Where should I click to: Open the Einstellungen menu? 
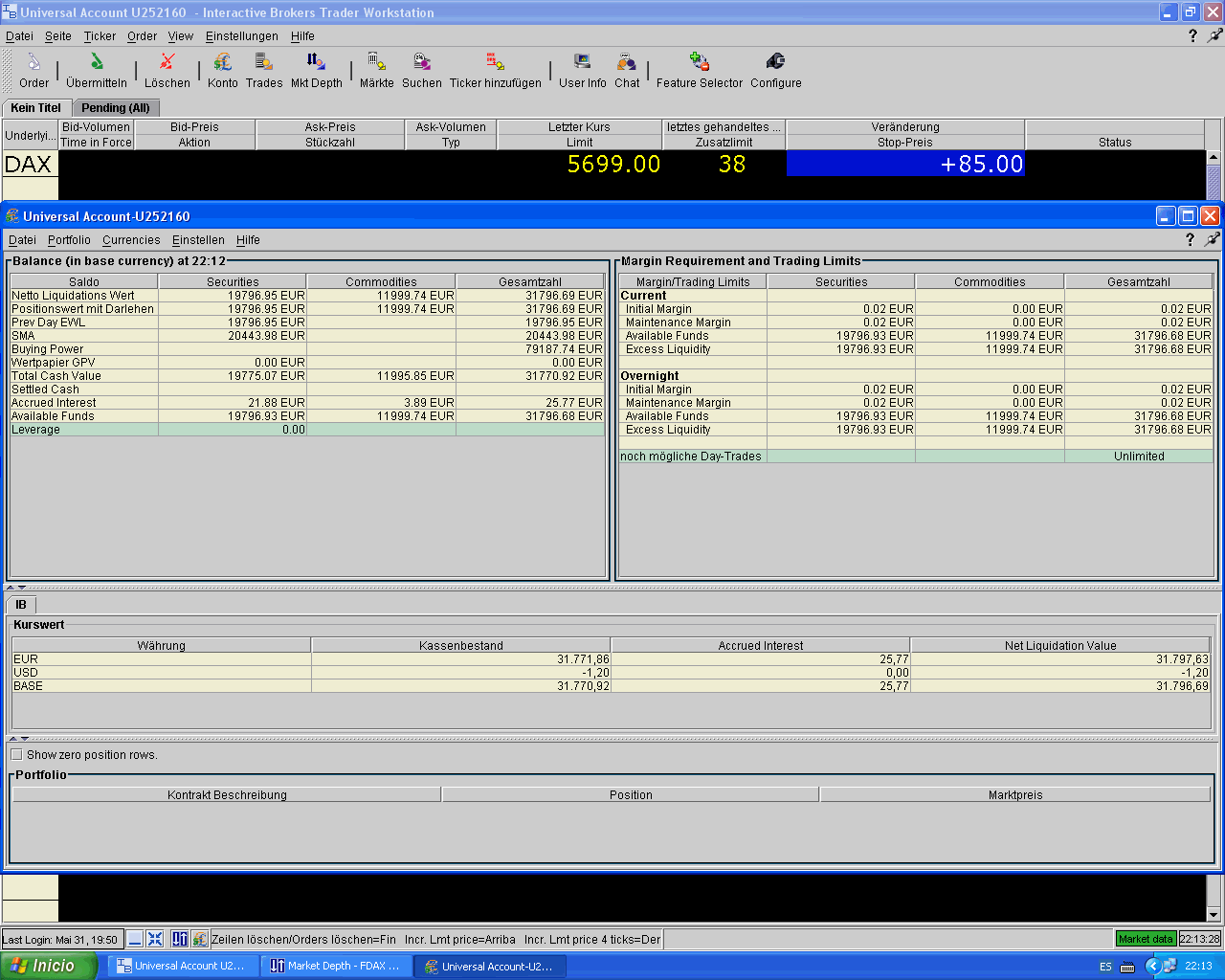pos(242,35)
